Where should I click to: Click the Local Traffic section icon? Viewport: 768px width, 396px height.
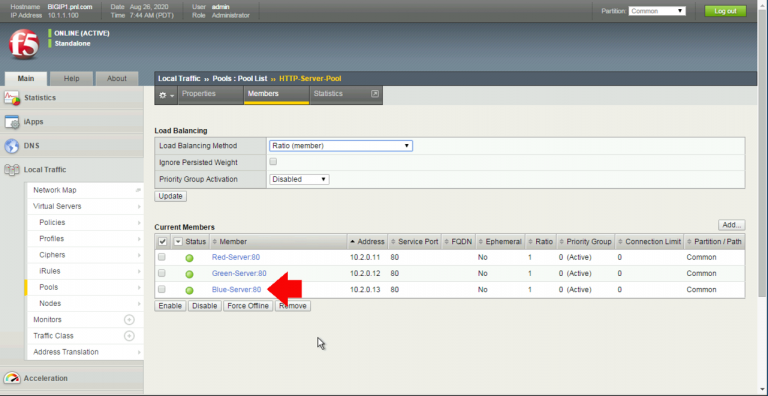click(x=12, y=170)
